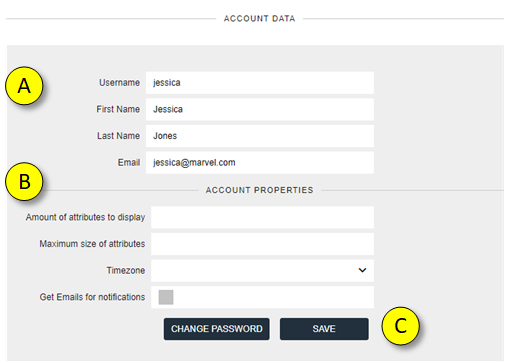Click the CHANGE PASSWORD button

click(x=217, y=329)
